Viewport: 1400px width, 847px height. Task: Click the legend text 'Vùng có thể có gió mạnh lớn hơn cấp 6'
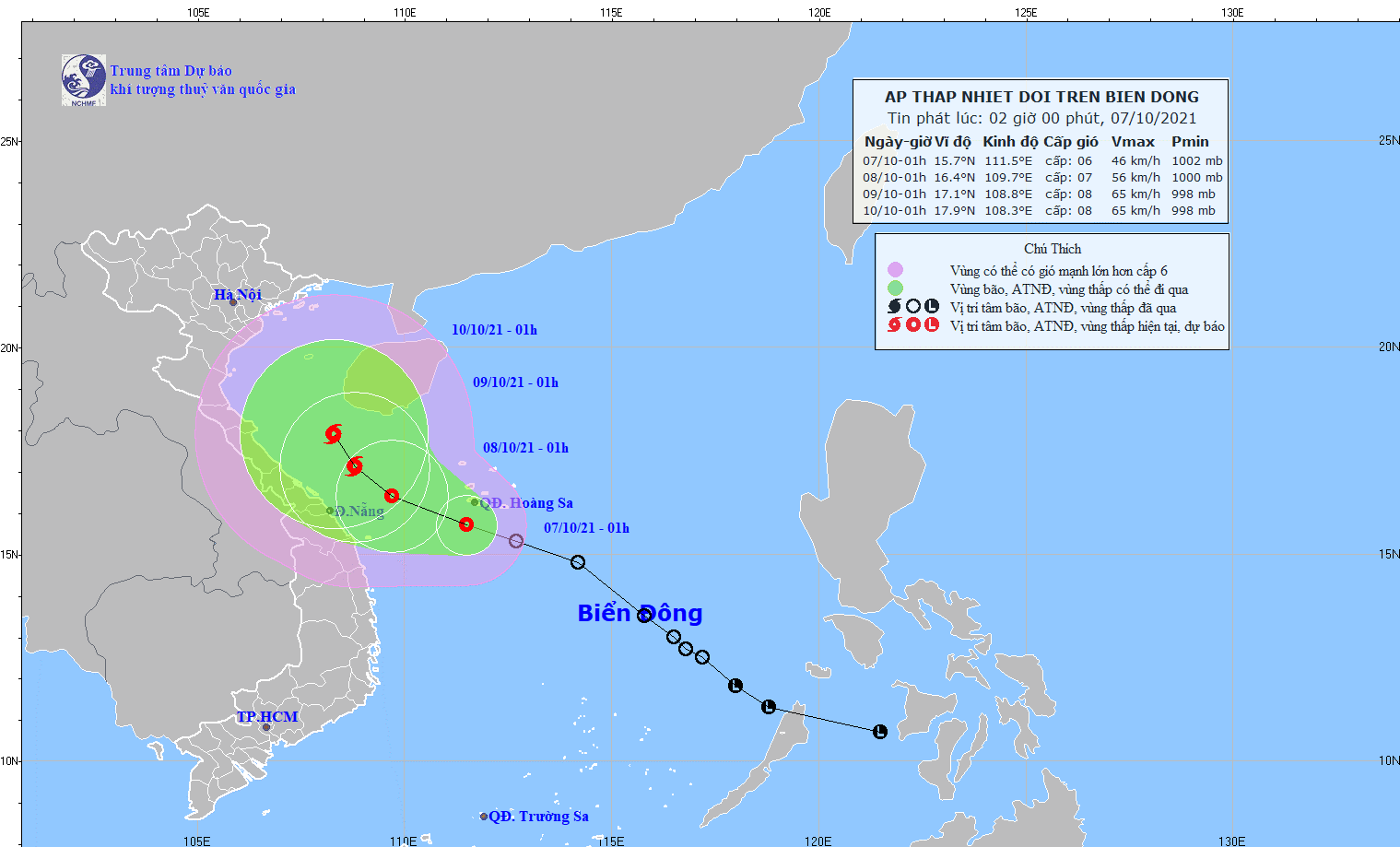click(1059, 271)
